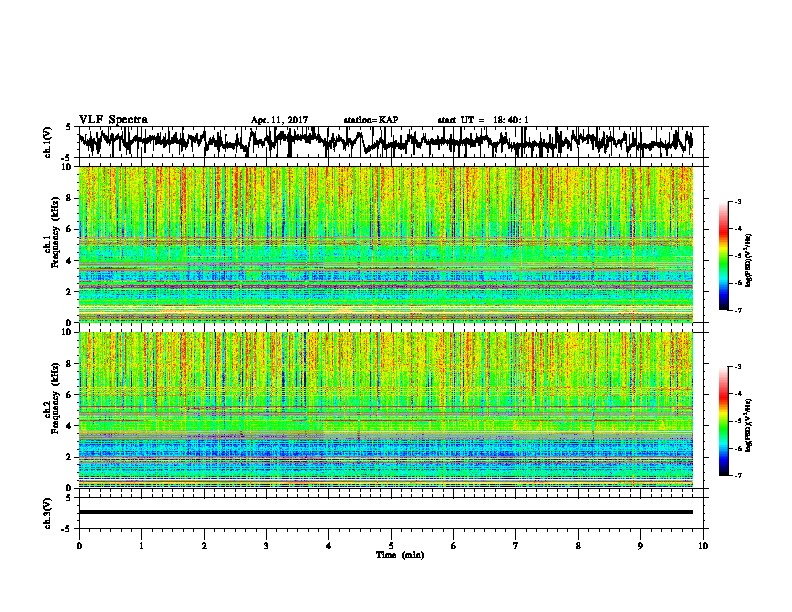Click the "5" tick on the time axis

click(x=391, y=546)
